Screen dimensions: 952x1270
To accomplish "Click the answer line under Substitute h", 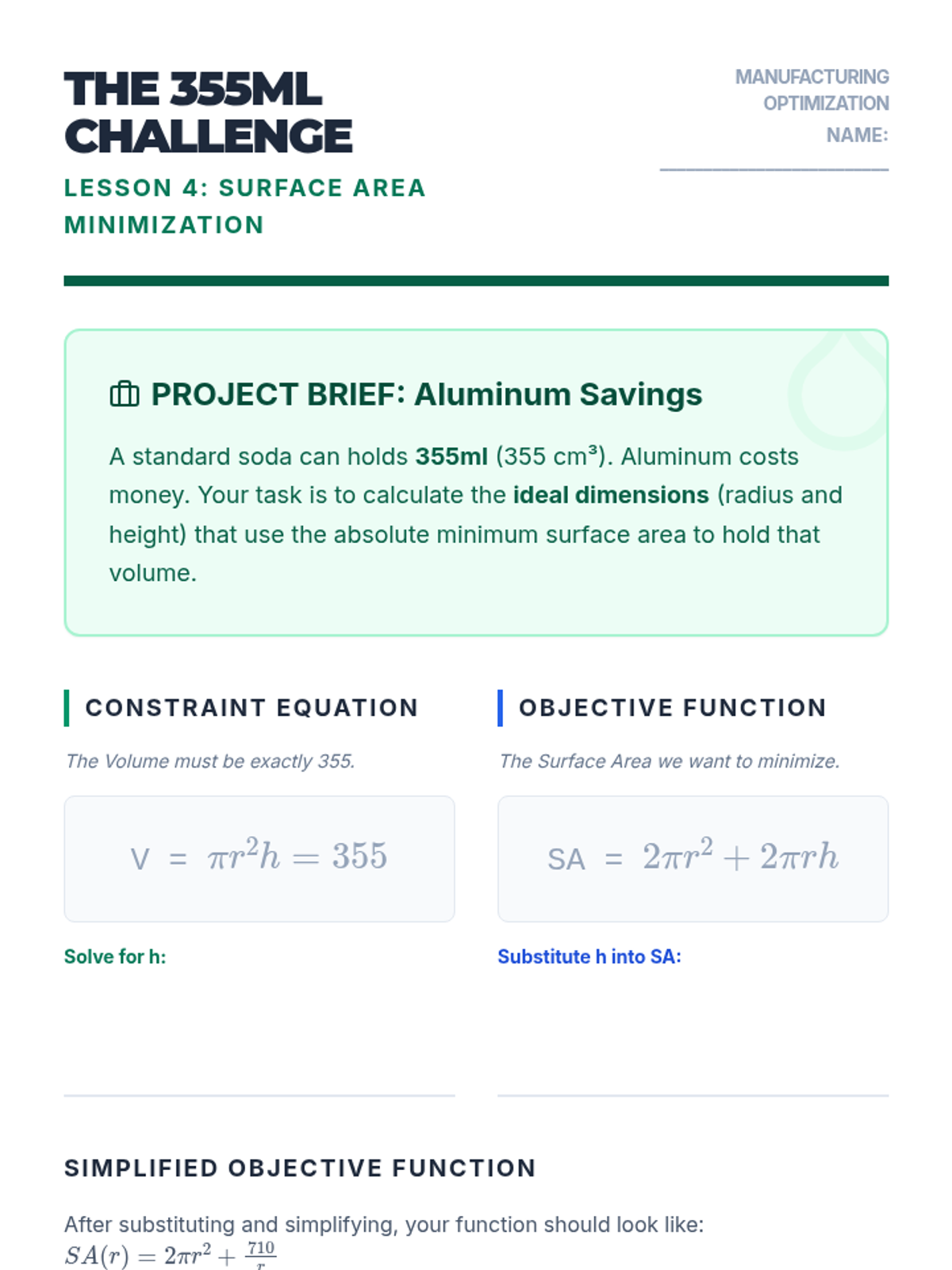I will point(693,1095).
